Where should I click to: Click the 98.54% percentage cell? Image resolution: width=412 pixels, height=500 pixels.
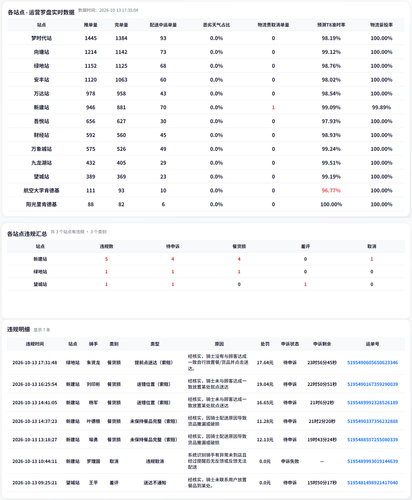coord(331,93)
